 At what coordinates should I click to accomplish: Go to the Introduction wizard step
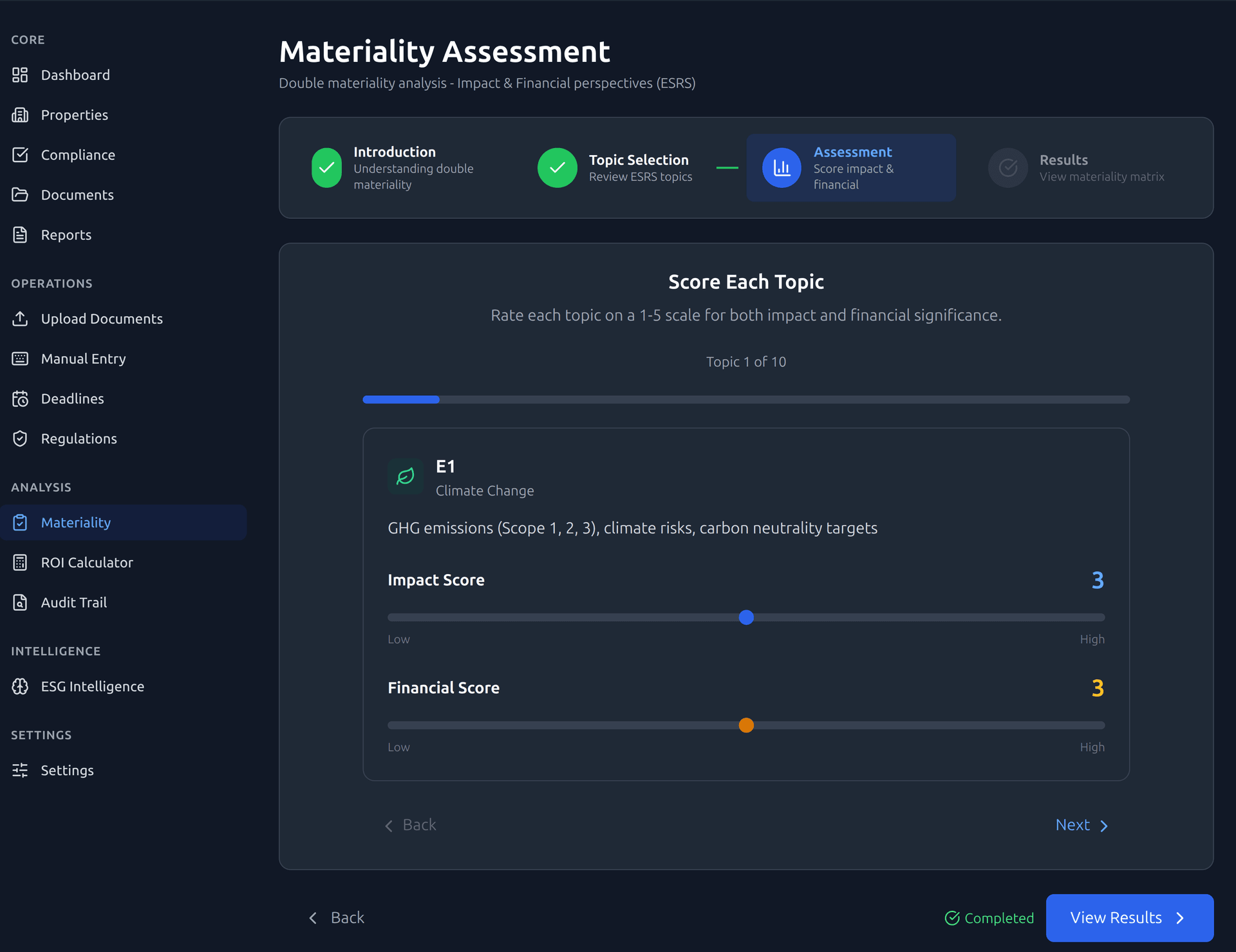coord(394,168)
